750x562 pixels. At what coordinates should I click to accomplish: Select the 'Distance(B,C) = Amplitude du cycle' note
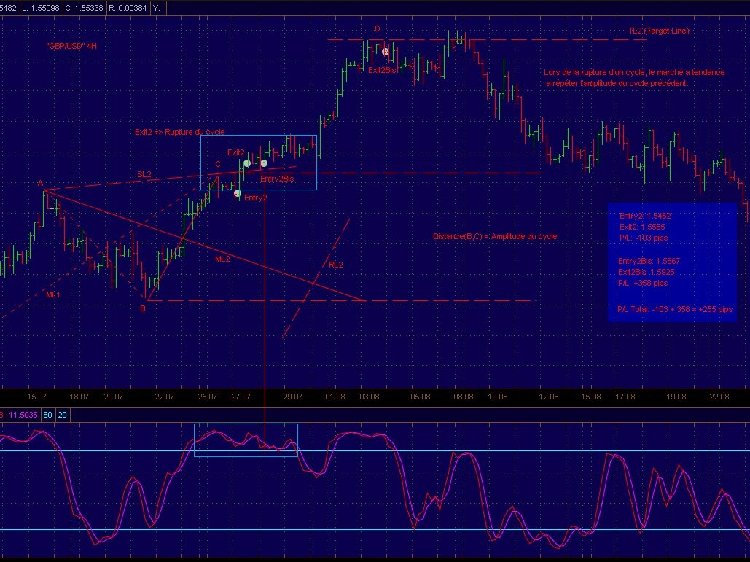(495, 236)
